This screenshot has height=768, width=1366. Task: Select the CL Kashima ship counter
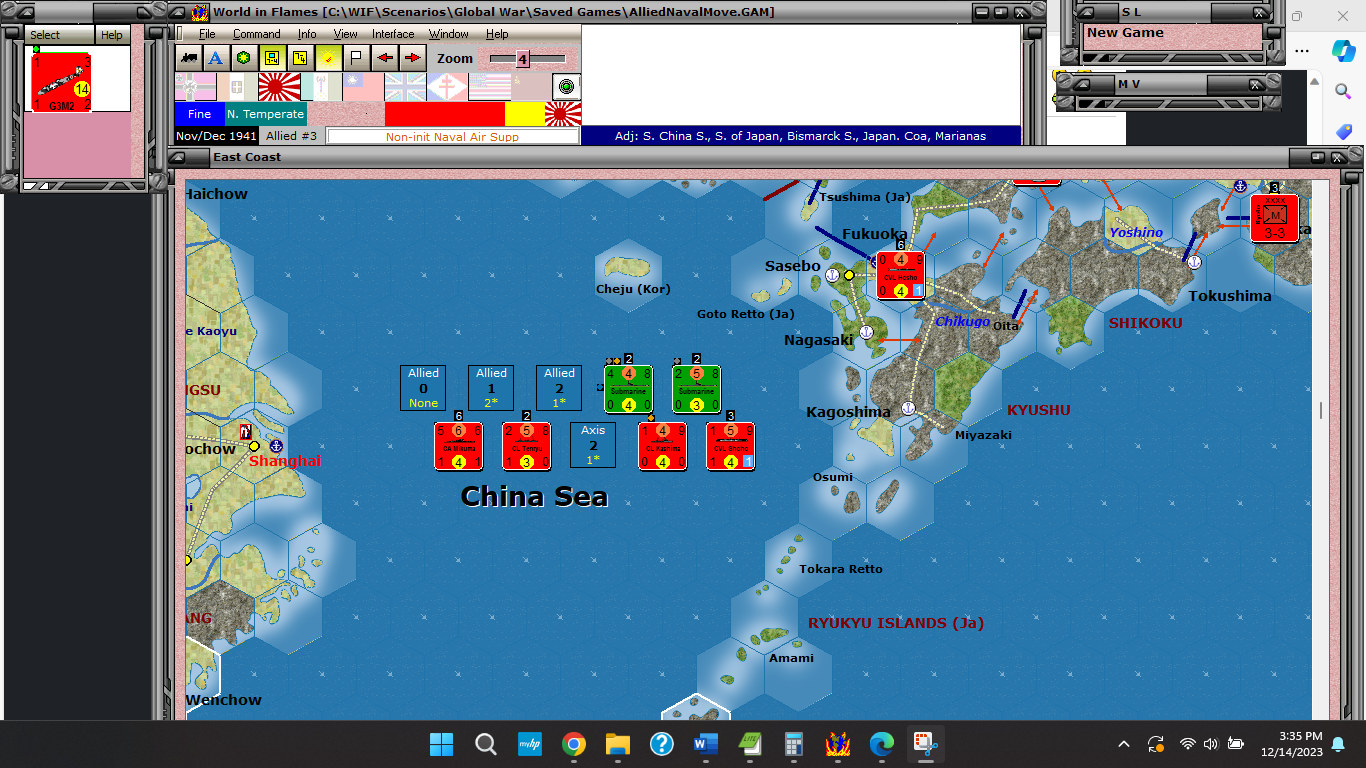point(662,445)
